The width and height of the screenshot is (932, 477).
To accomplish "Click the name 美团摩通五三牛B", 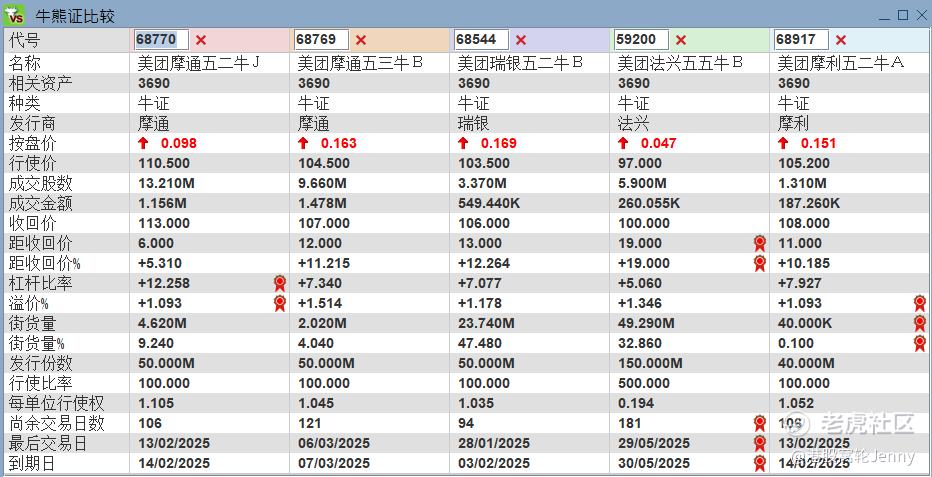I will click(360, 63).
